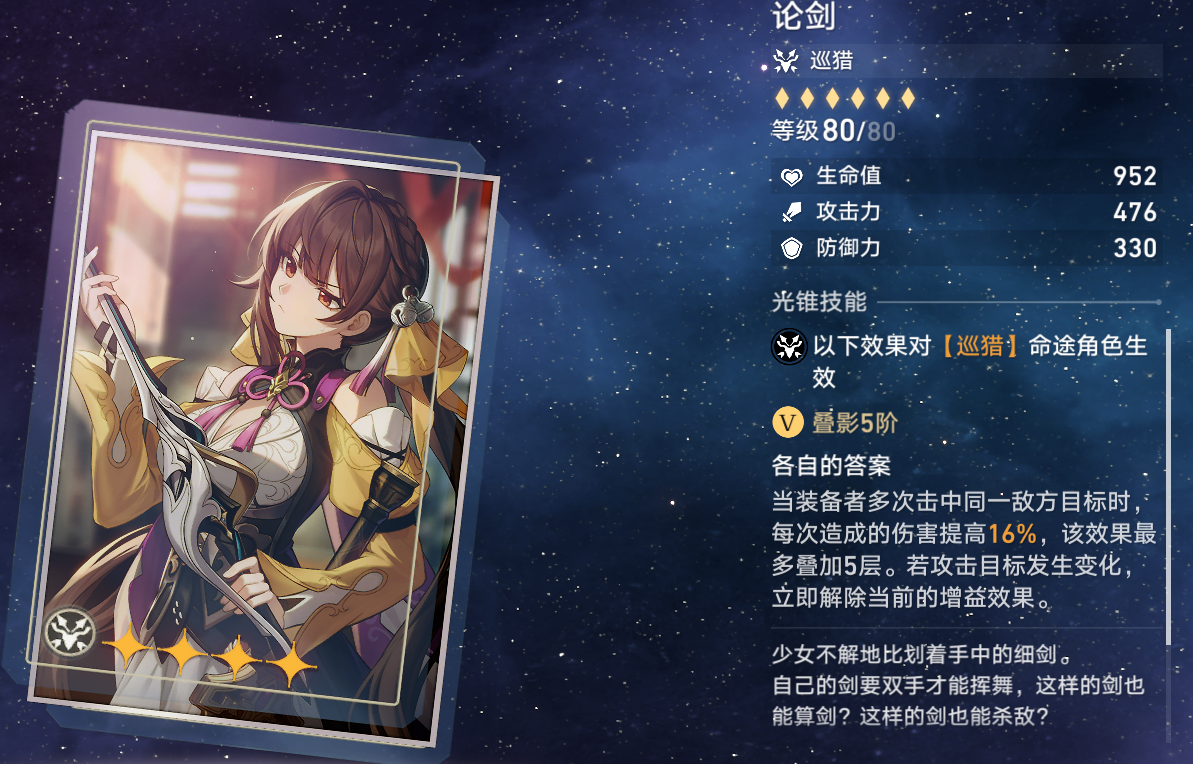Click the sword icon next to 攻击力
The height and width of the screenshot is (764, 1193).
click(x=792, y=212)
